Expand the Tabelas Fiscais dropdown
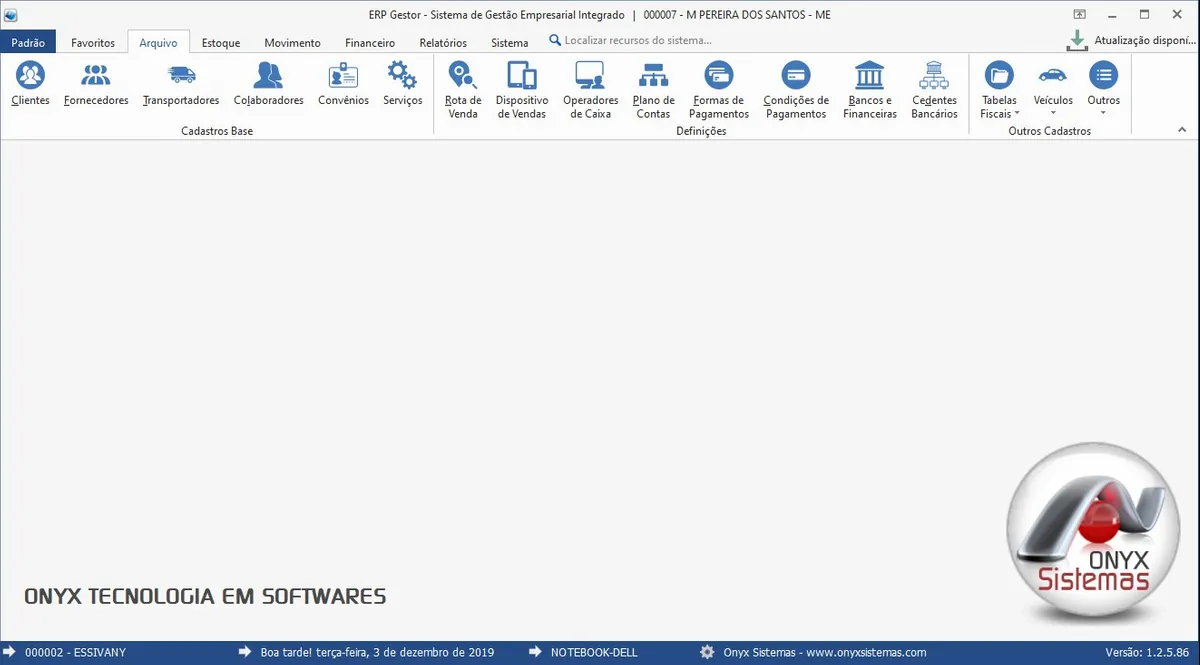Image resolution: width=1200 pixels, height=665 pixels. (x=999, y=89)
